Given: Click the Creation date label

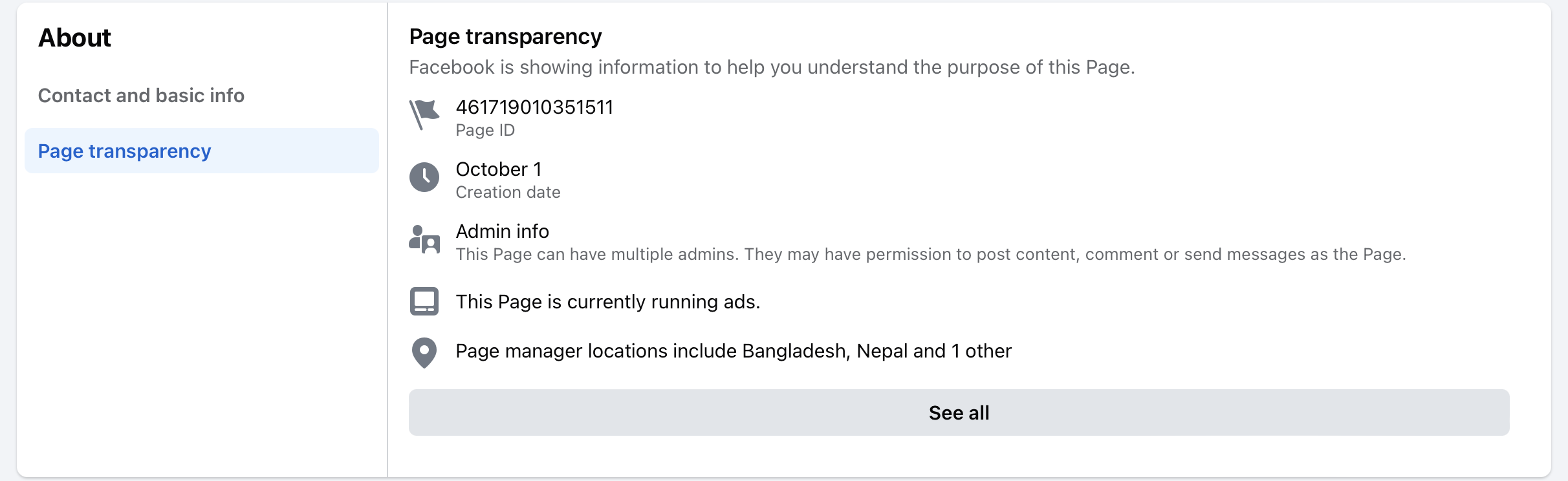Looking at the screenshot, I should (508, 193).
